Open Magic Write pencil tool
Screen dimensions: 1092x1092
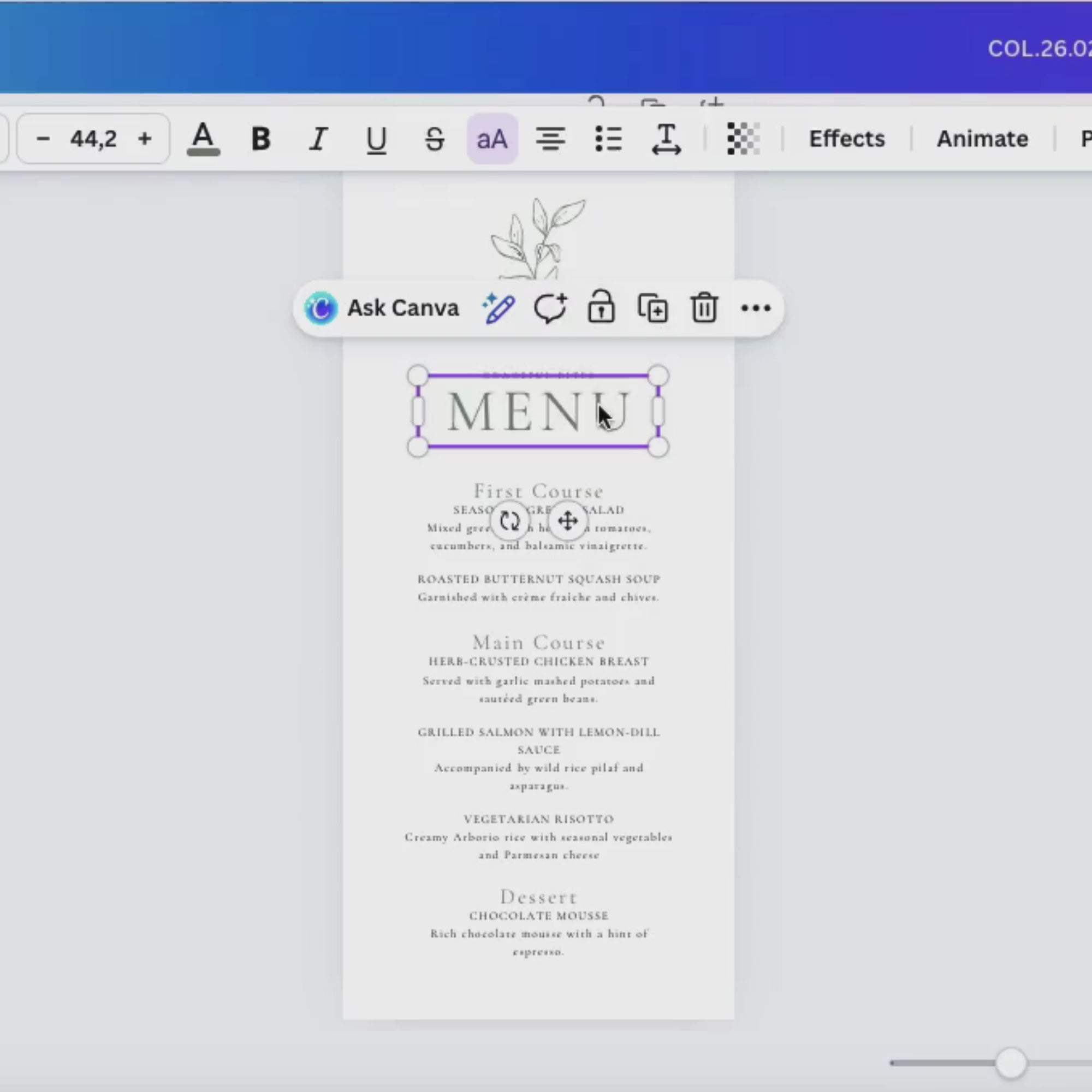click(x=498, y=308)
